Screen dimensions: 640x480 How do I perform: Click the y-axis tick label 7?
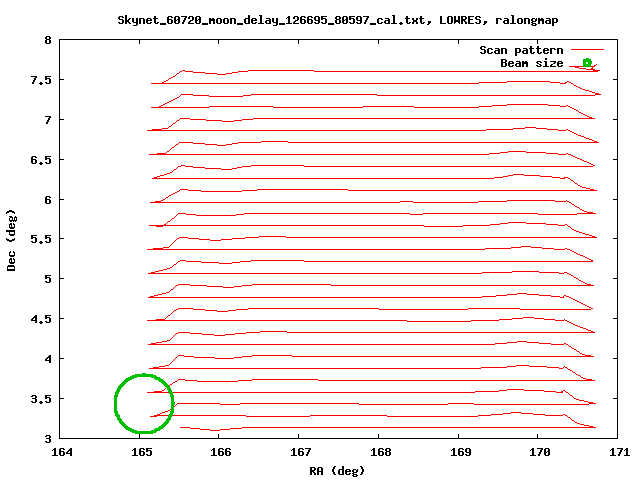[48, 120]
